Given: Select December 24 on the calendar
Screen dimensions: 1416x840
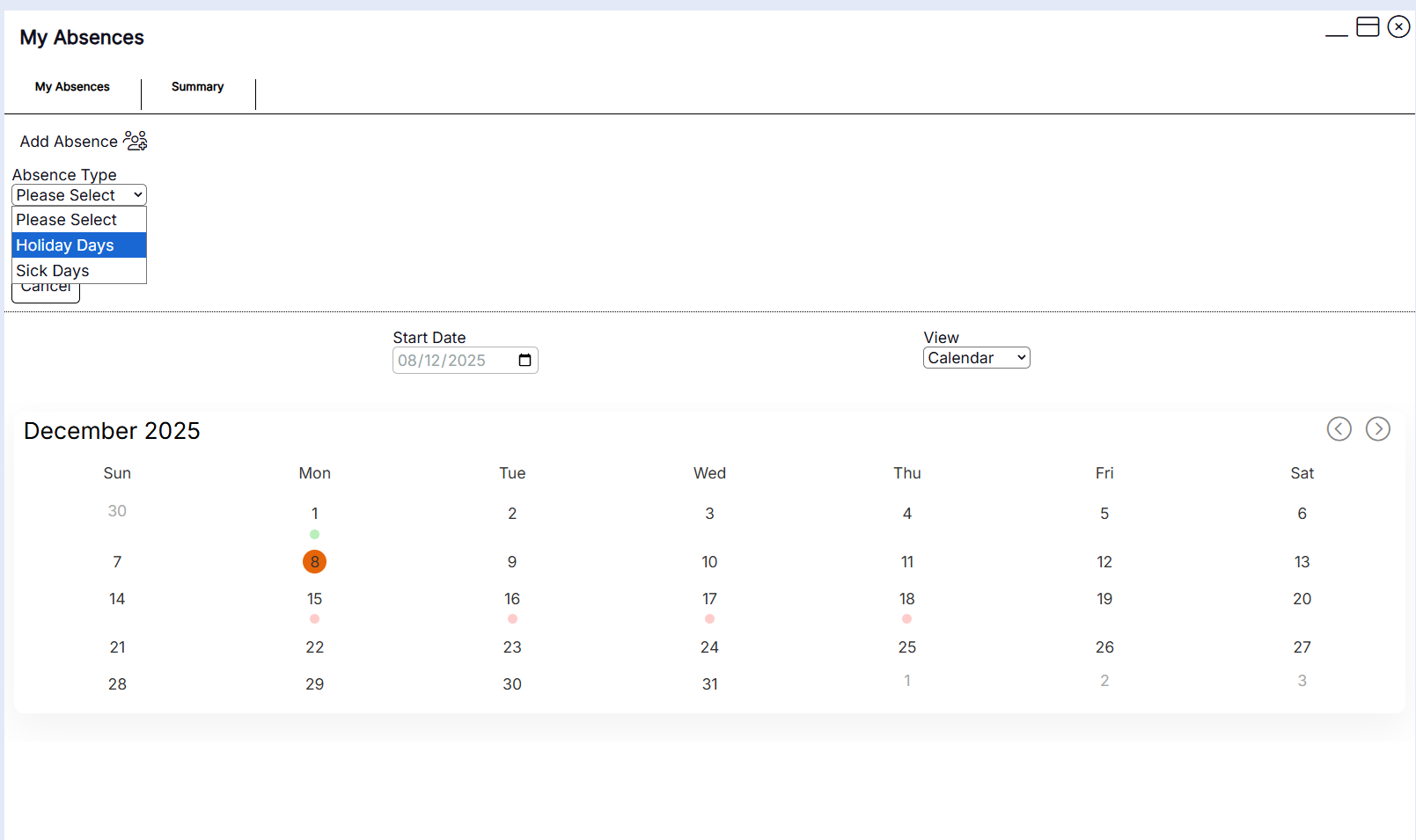Looking at the screenshot, I should point(709,647).
